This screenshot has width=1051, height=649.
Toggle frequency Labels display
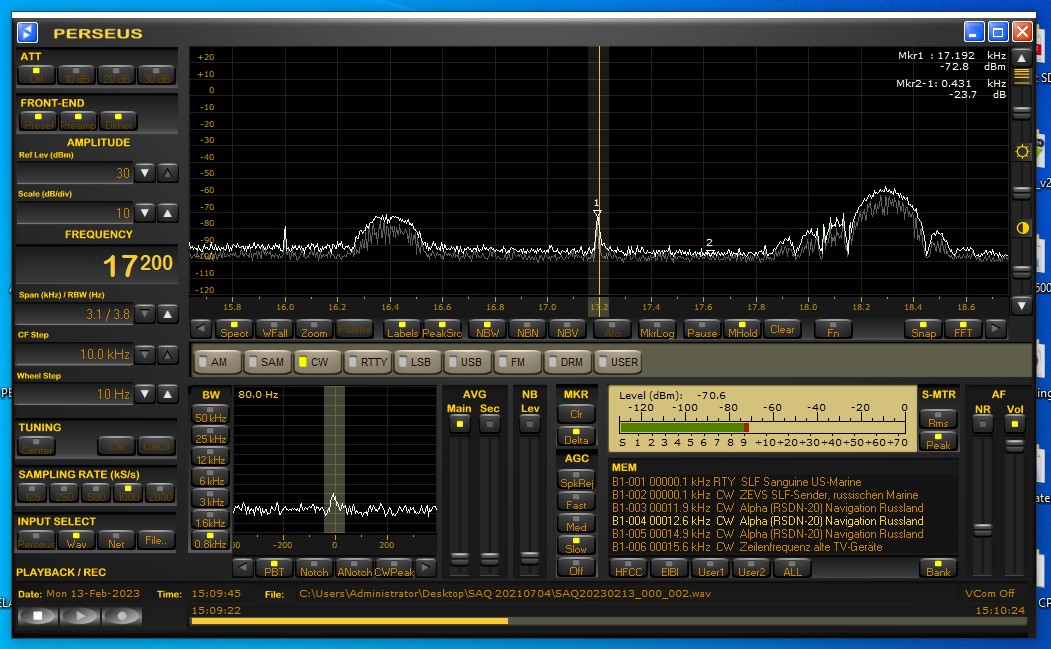tap(402, 329)
